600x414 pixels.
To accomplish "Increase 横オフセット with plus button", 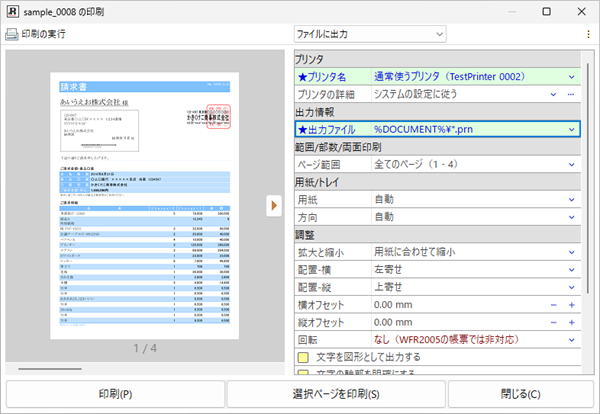I will 571,305.
